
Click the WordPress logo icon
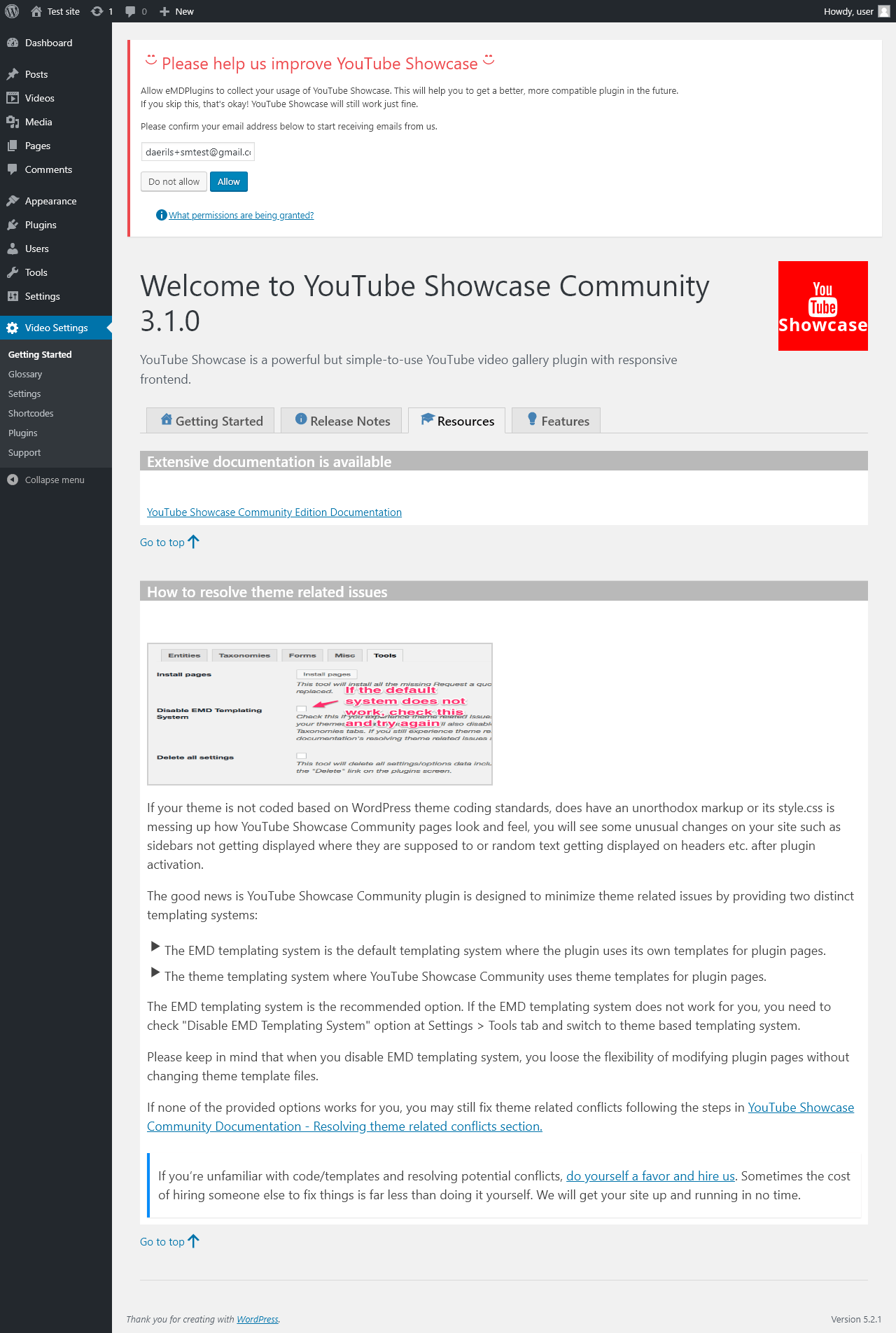pyautogui.click(x=12, y=11)
